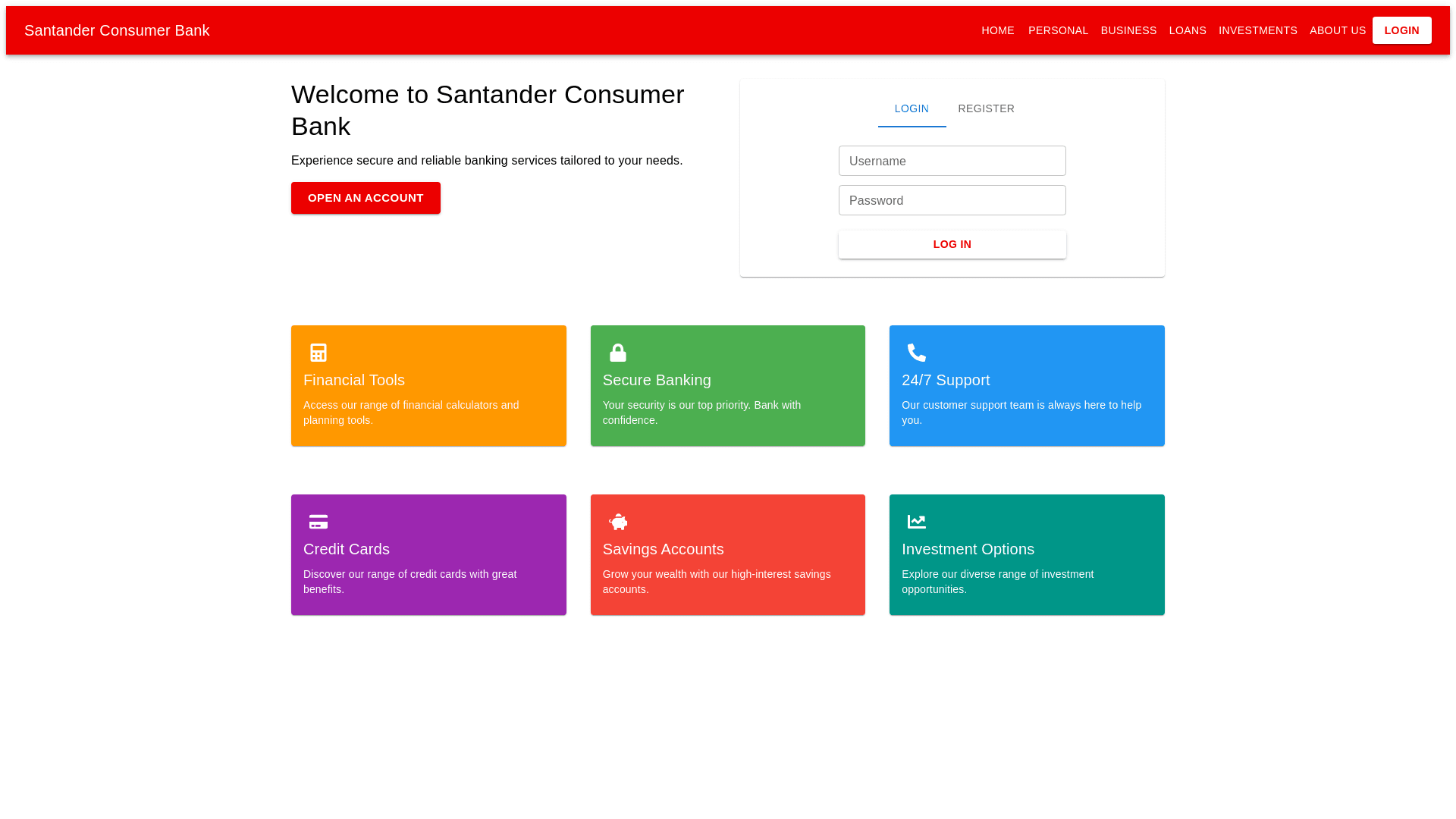Click the Santander Consumer Bank brand title
The height and width of the screenshot is (819, 1456).
(x=117, y=30)
